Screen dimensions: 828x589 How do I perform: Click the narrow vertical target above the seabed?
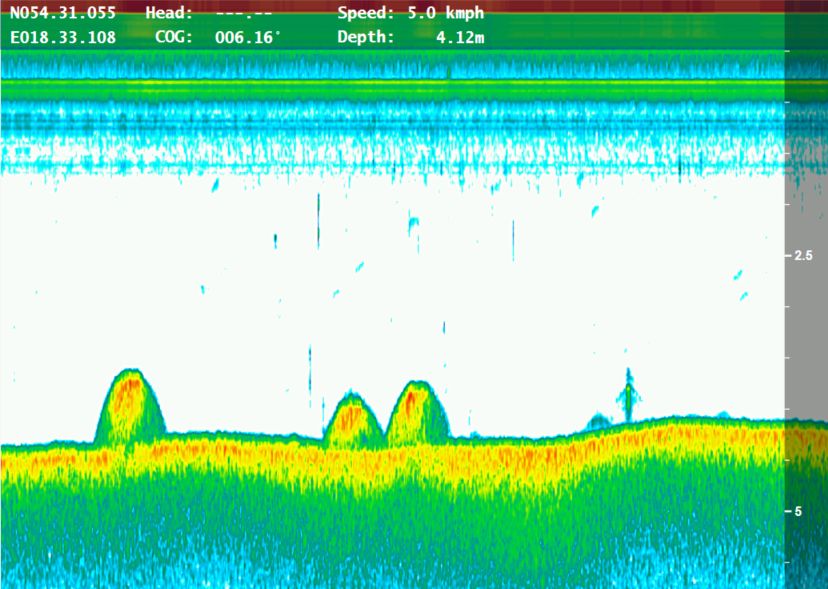tap(628, 395)
